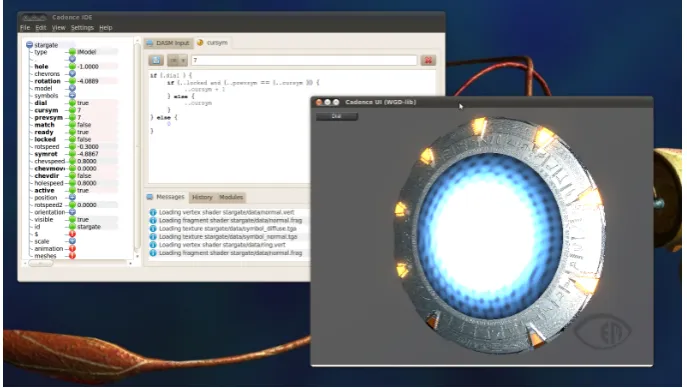This screenshot has width=687, height=388.
Task: Expand the symbols node blue sphere
Action: pos(72,95)
